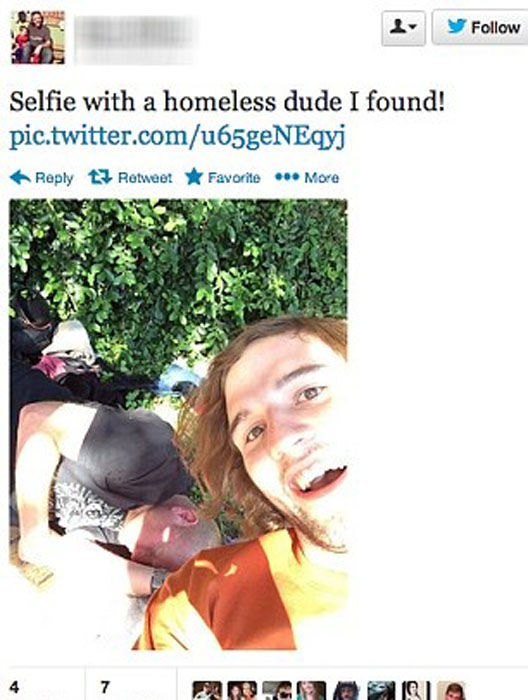Click the person silhouette icon
The width and height of the screenshot is (528, 700).
click(x=397, y=27)
